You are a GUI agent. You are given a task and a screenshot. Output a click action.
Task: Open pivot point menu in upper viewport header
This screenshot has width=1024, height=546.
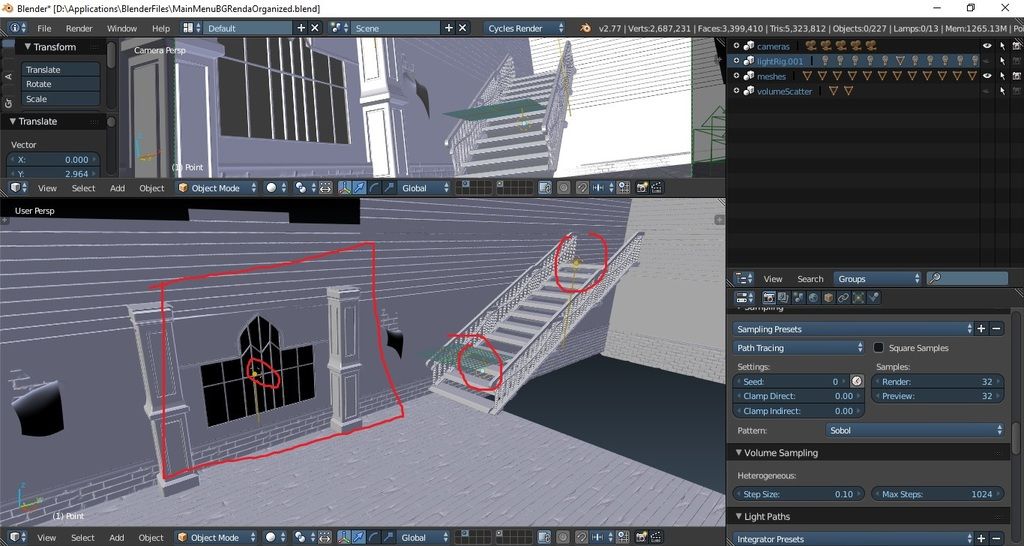[x=303, y=188]
